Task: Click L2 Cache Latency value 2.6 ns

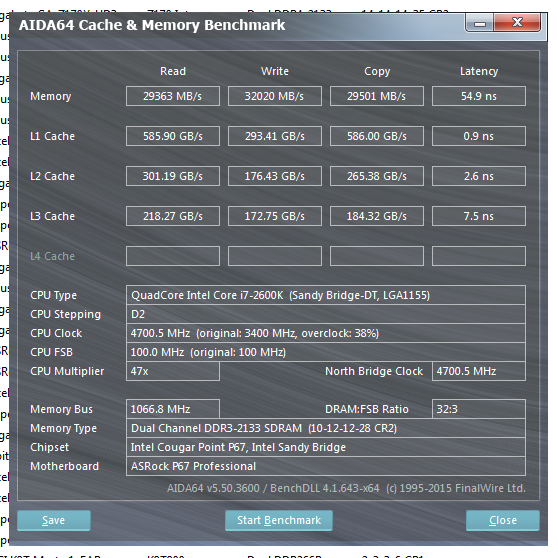Action: 479,176
